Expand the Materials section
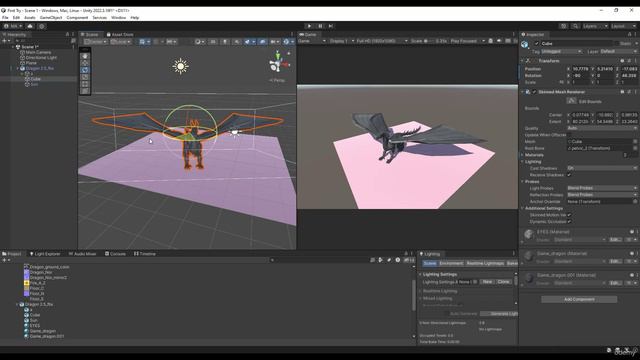 point(522,155)
